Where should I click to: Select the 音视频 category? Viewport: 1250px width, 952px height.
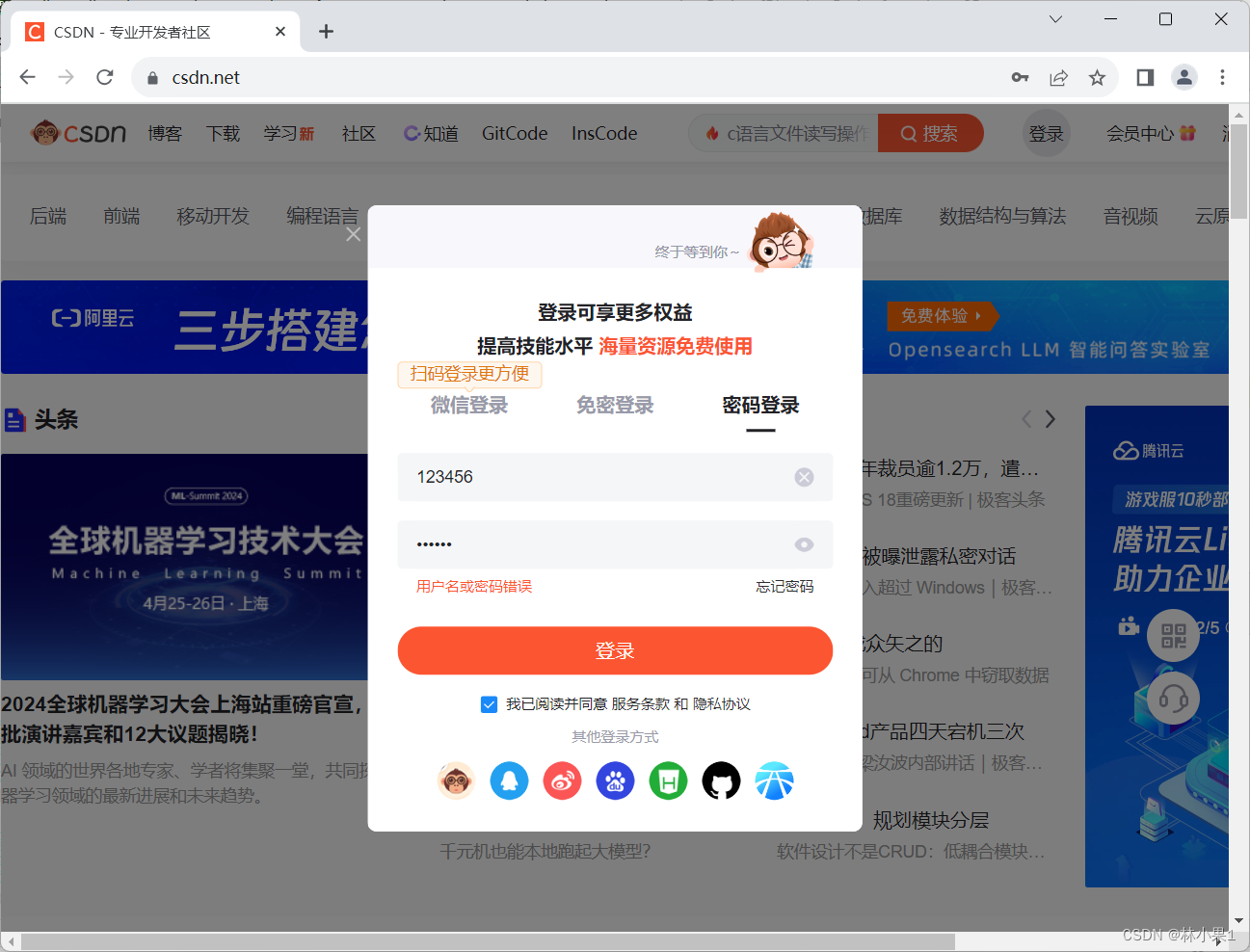click(1130, 216)
